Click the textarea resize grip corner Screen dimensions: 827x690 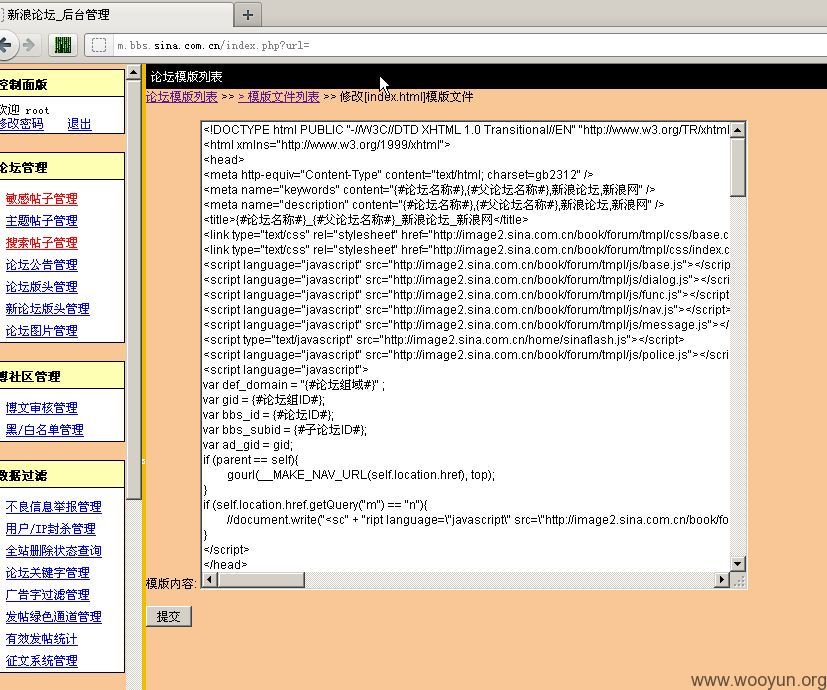pyautogui.click(x=738, y=580)
